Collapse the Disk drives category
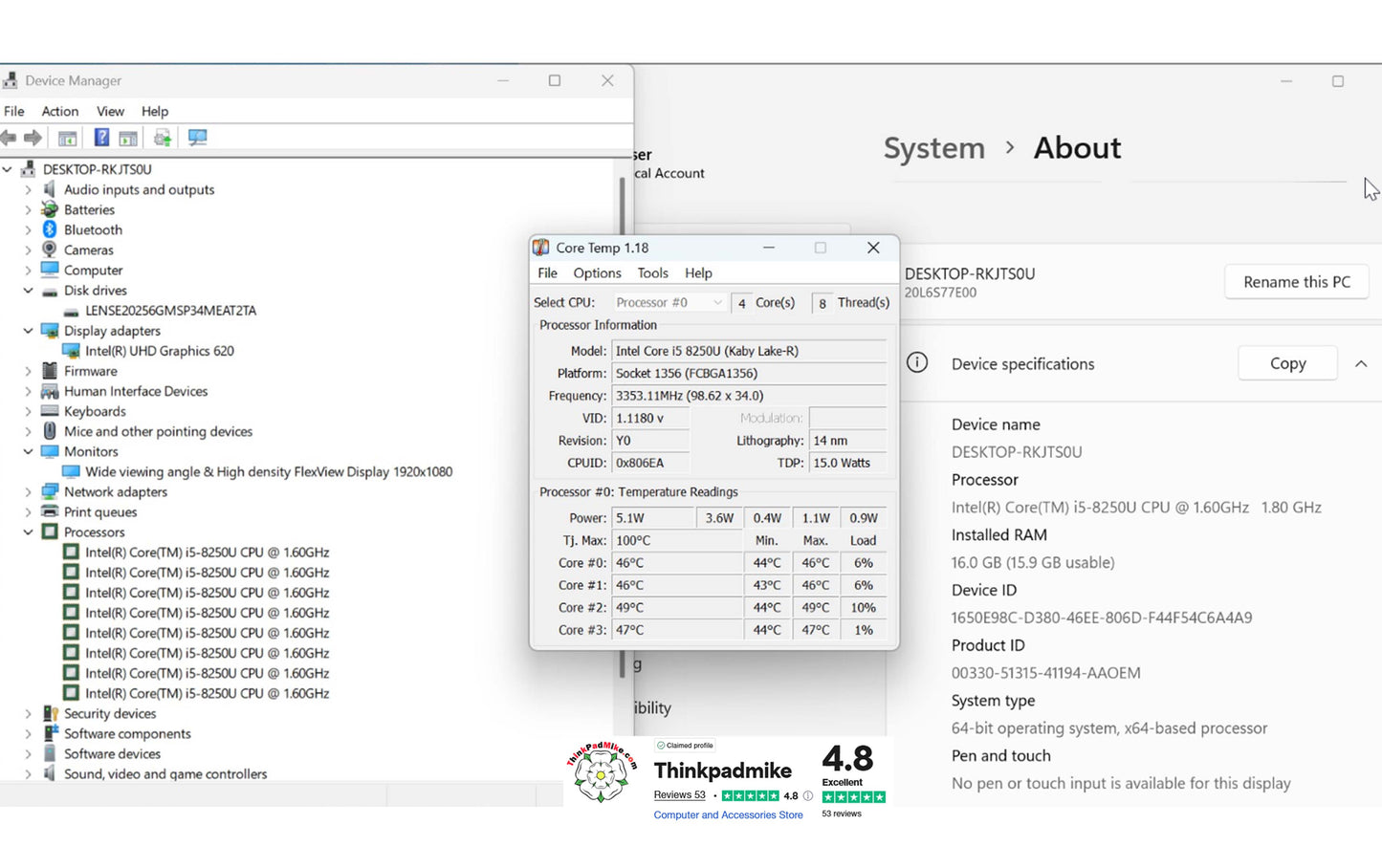The image size is (1382, 868). 28,291
